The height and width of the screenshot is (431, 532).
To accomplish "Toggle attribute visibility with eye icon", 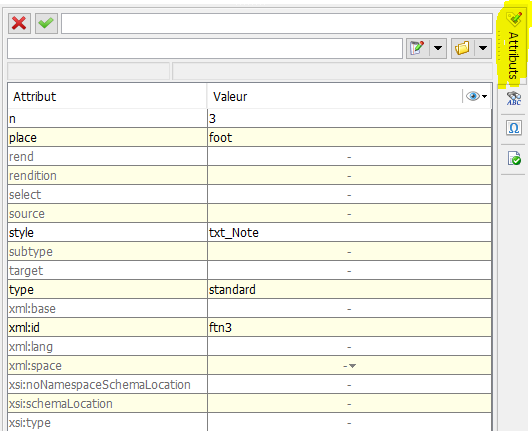I will click(476, 96).
